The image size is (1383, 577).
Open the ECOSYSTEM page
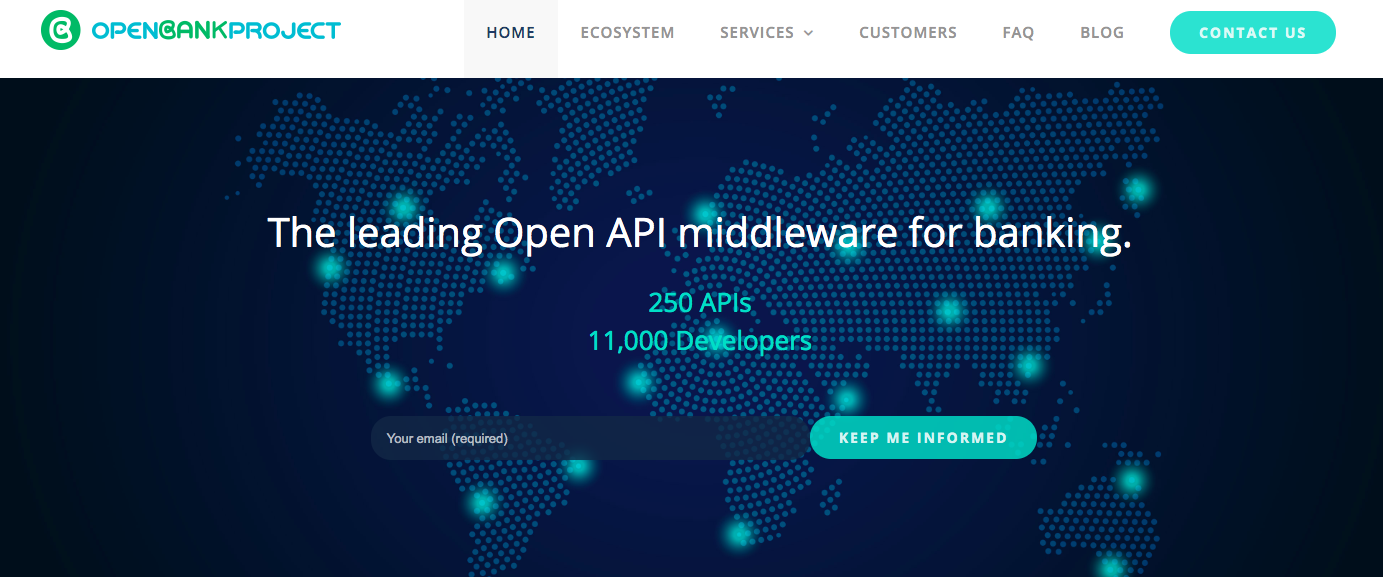[627, 33]
